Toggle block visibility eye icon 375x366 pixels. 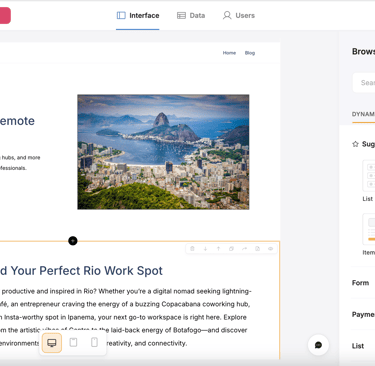[x=270, y=249]
